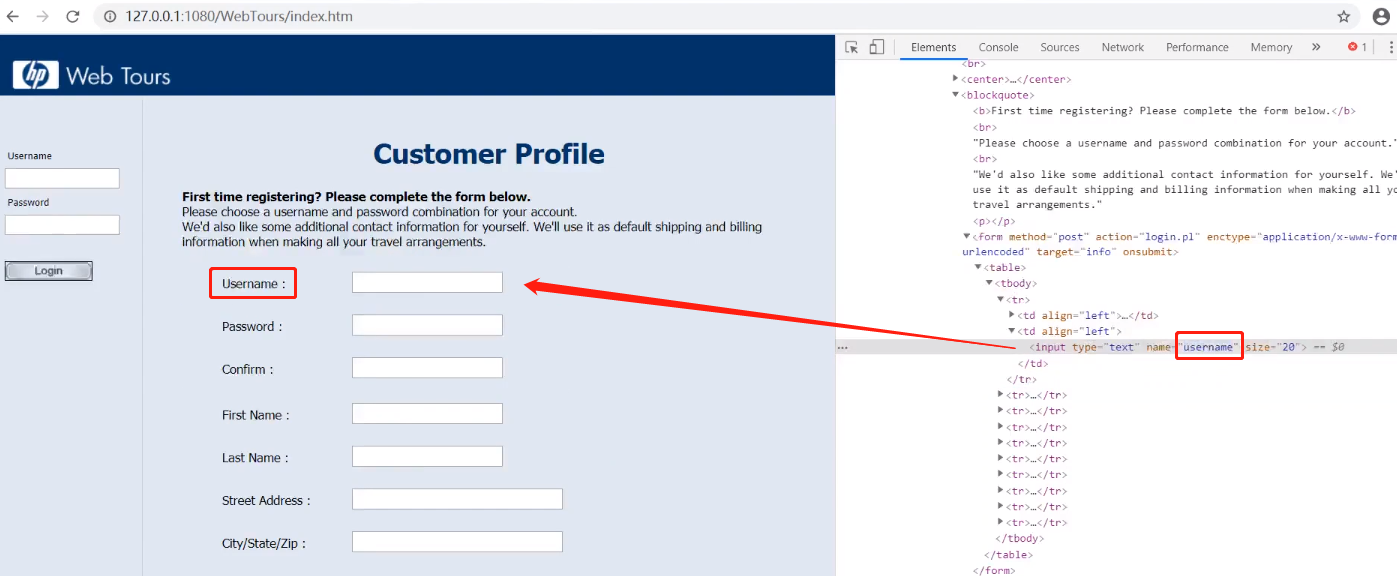Expand the collapsed center node
1397x576 pixels.
pyautogui.click(x=956, y=79)
